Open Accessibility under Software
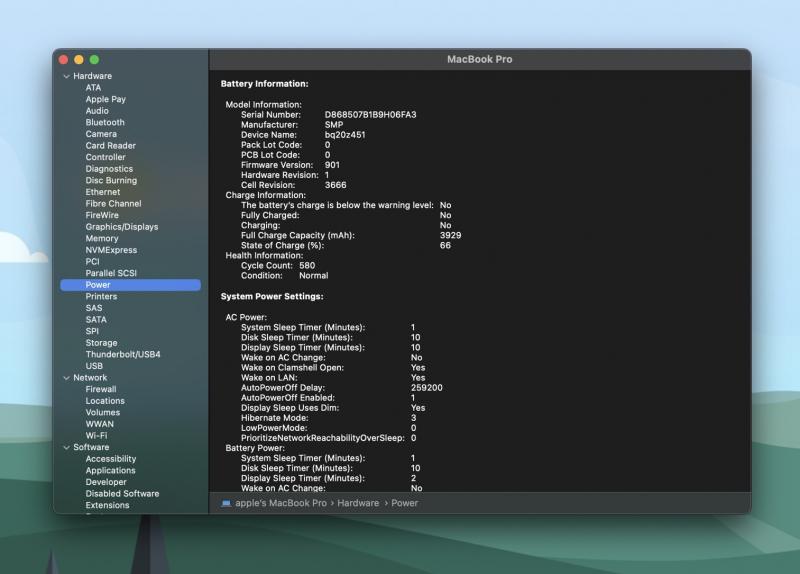800x574 pixels. pyautogui.click(x=111, y=459)
